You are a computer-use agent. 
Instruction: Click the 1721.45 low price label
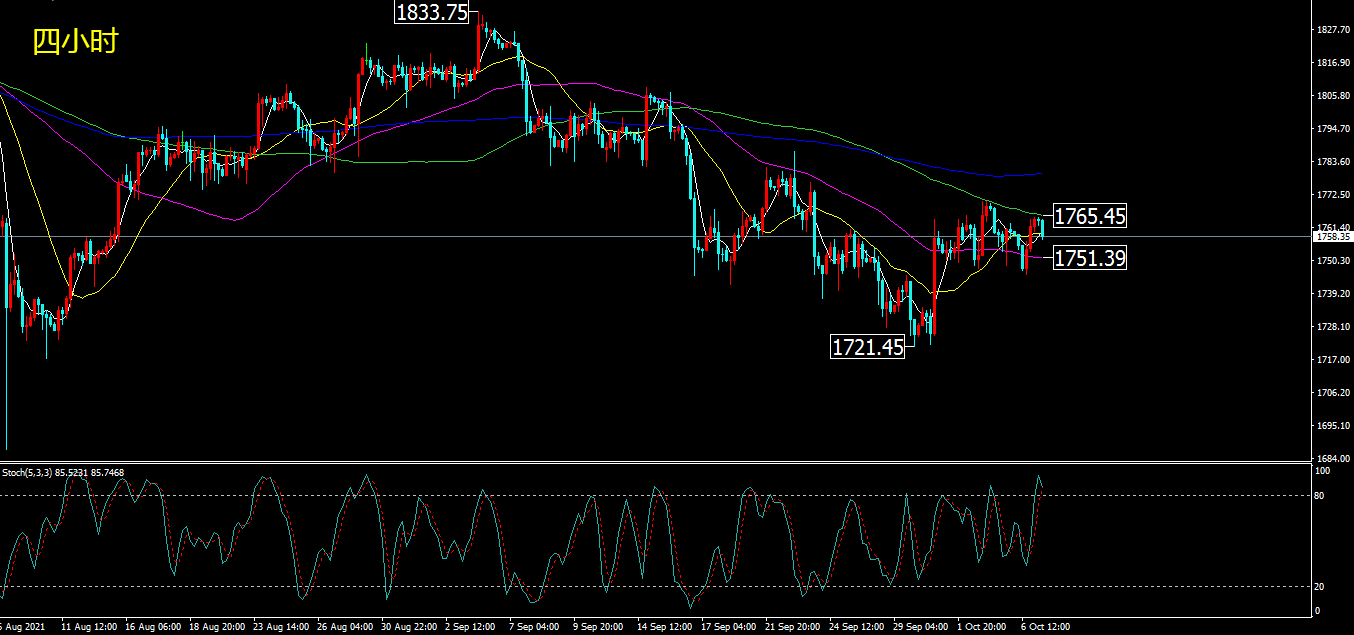point(867,347)
